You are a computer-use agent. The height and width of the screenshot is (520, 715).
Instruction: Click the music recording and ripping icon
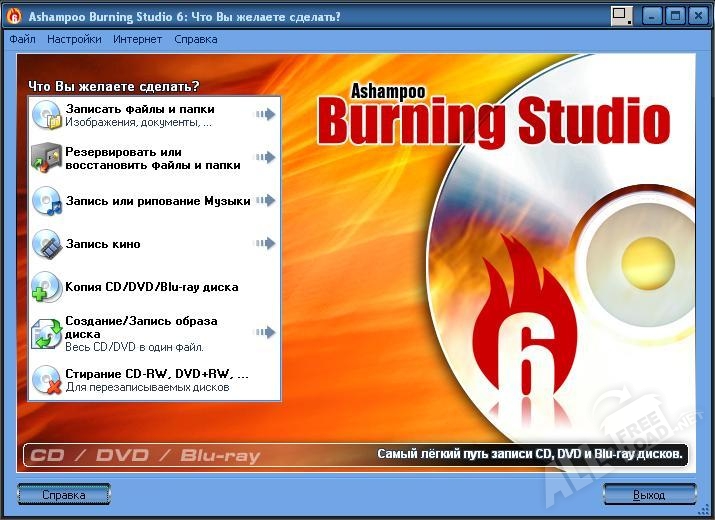coord(47,201)
